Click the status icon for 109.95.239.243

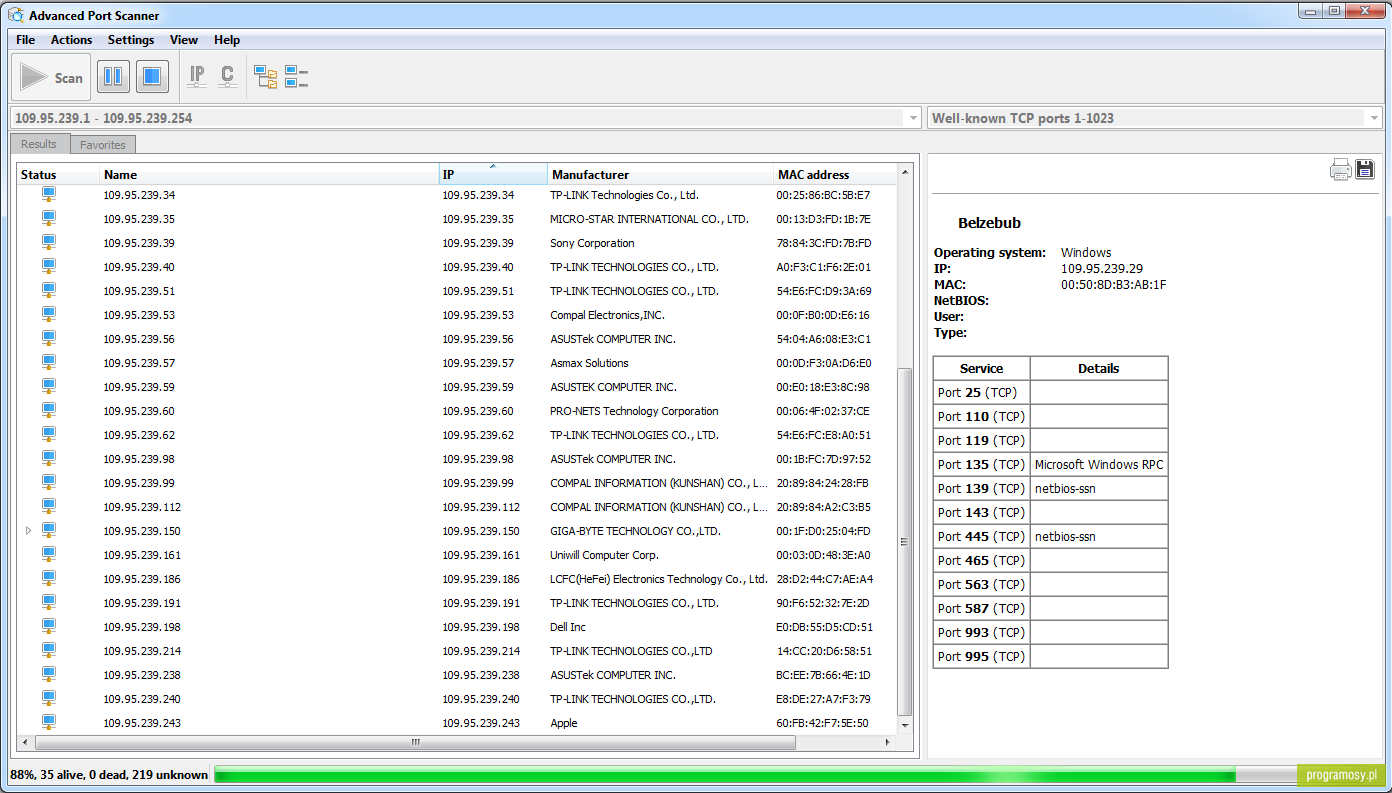[x=48, y=723]
